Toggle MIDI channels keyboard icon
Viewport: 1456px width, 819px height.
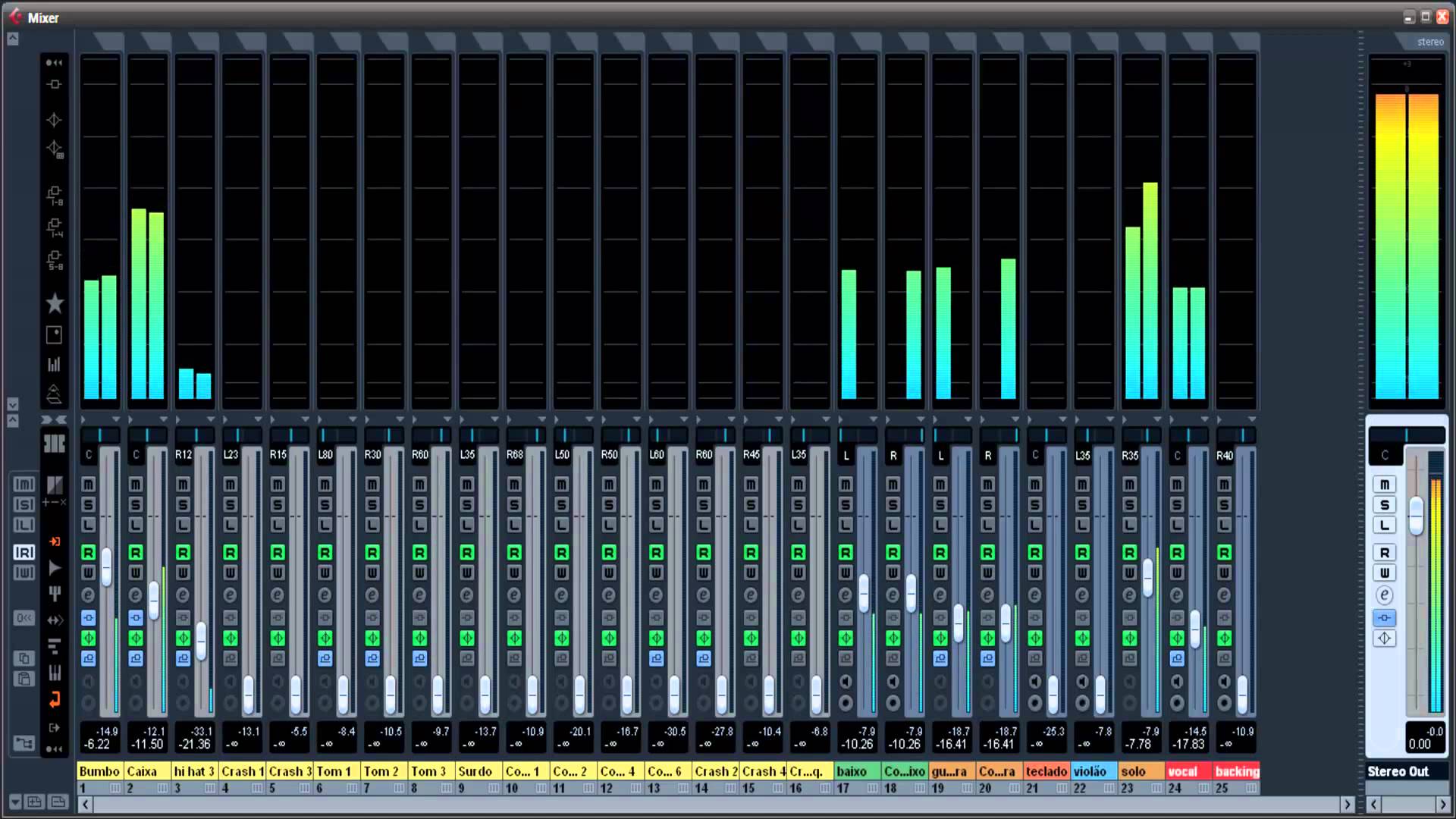(55, 673)
